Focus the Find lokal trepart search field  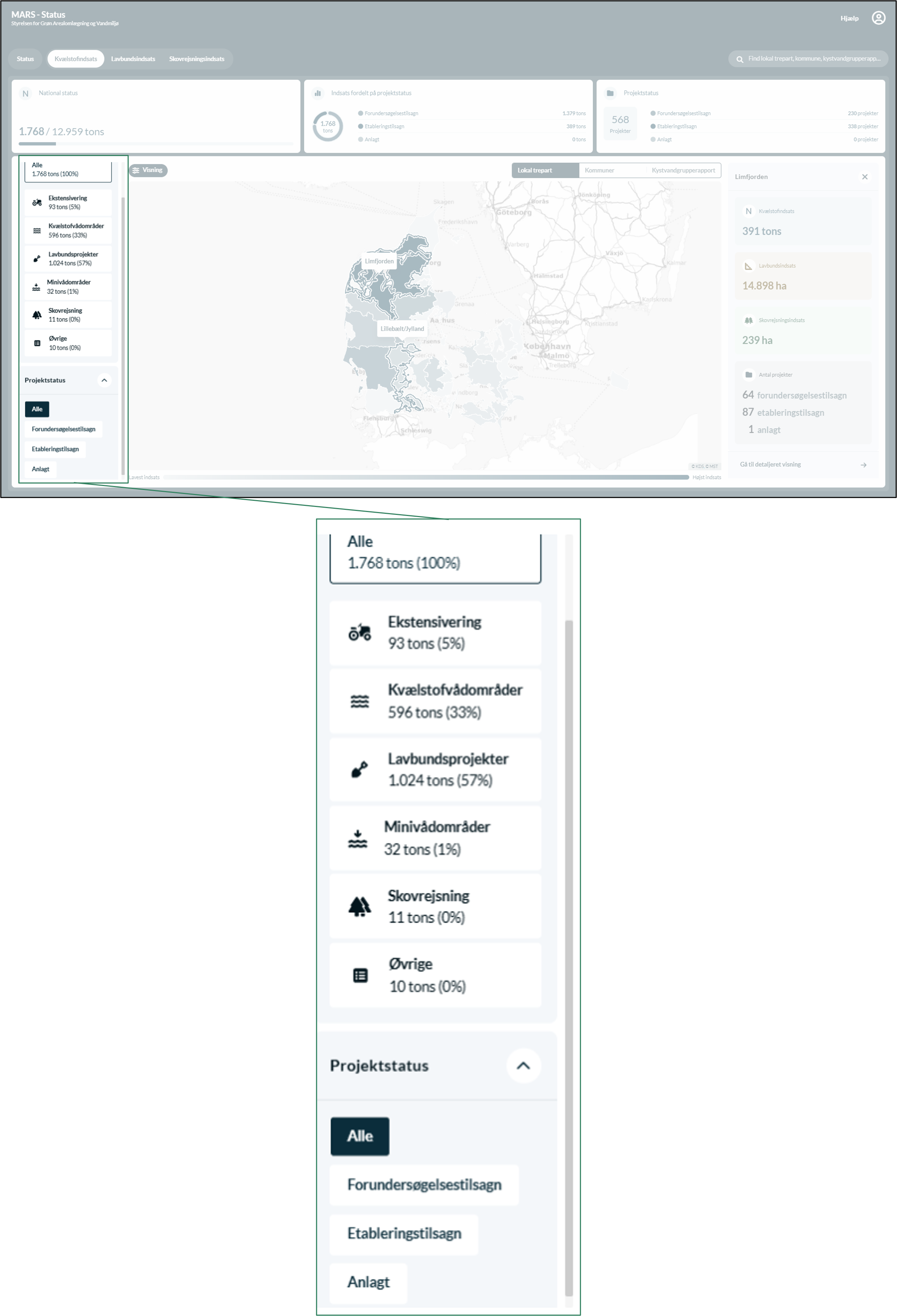tap(808, 59)
